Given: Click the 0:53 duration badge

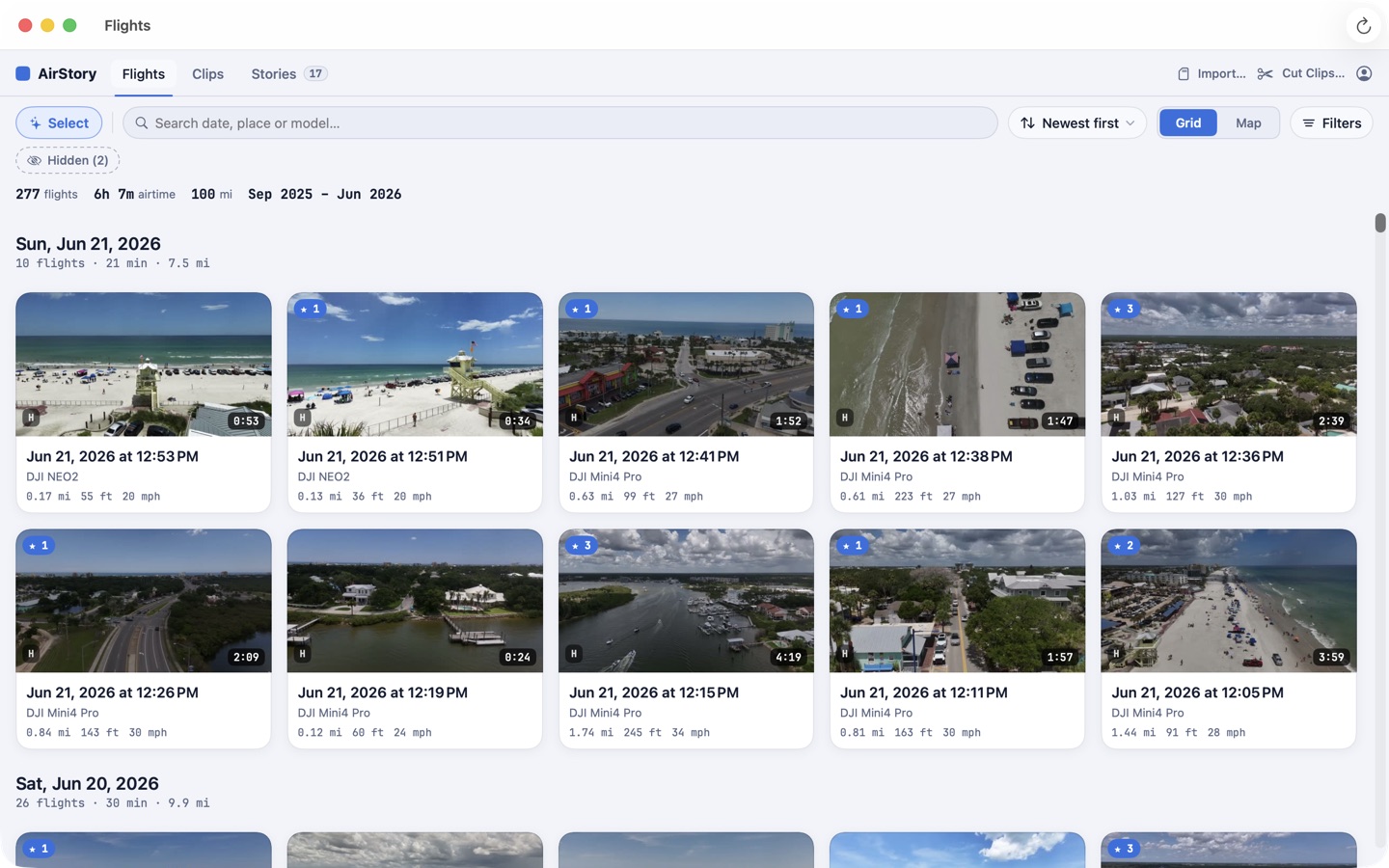Looking at the screenshot, I should click(246, 420).
